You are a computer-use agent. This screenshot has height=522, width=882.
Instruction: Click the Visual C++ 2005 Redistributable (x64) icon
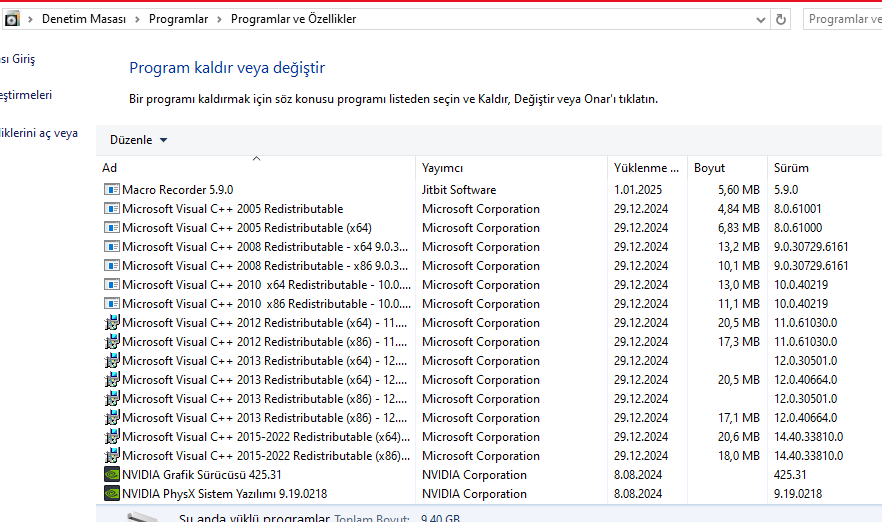112,228
